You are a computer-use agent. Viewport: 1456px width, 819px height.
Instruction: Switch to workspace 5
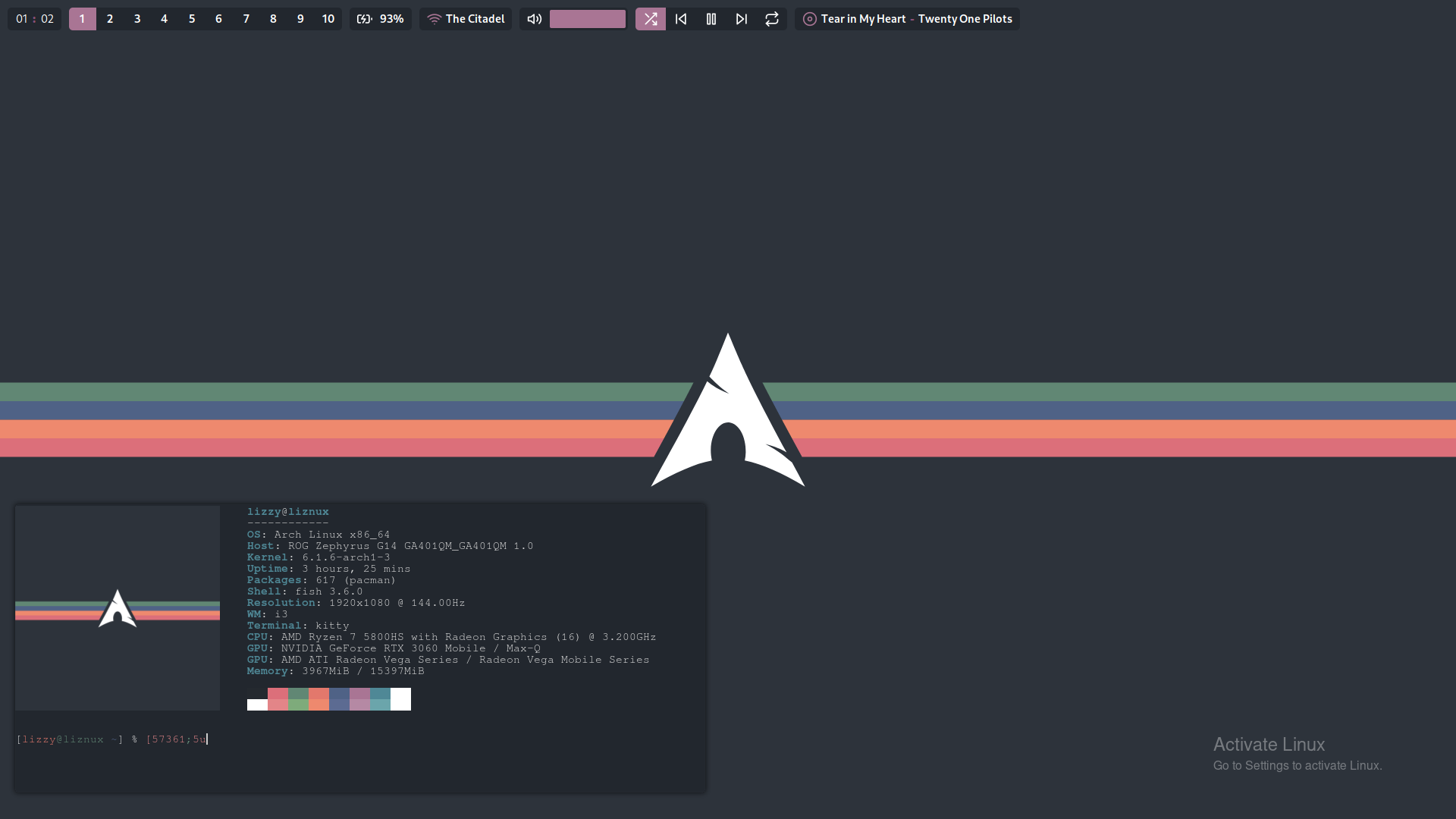pyautogui.click(x=192, y=19)
